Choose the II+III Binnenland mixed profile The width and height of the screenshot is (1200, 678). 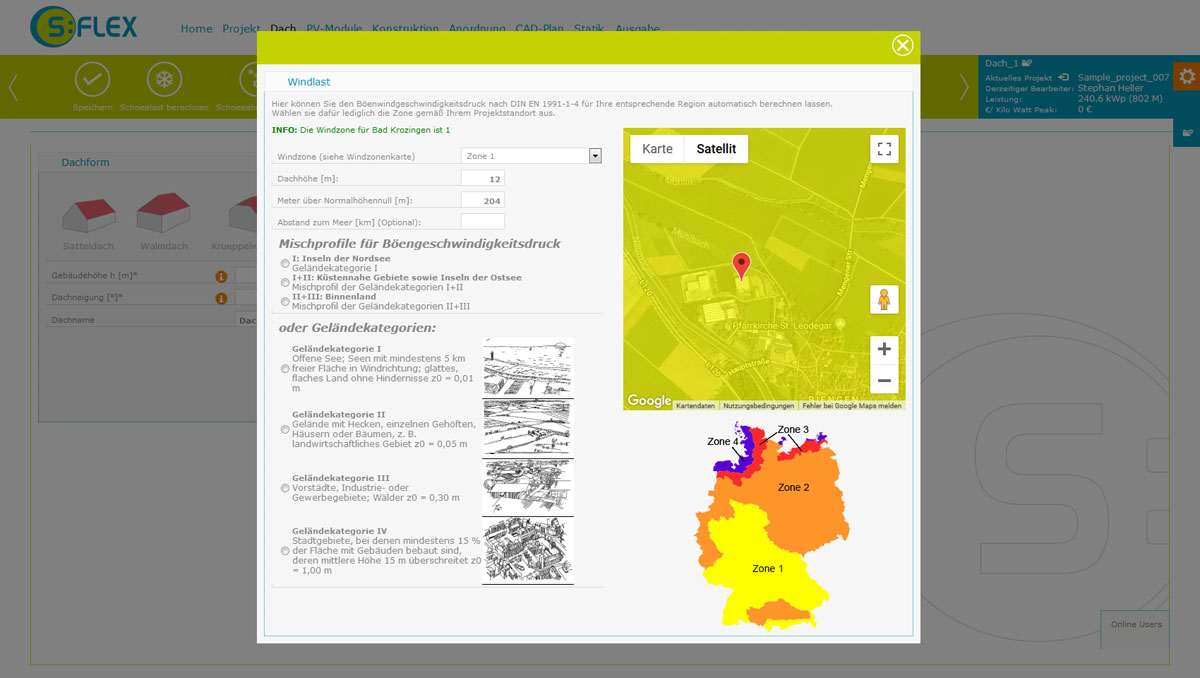pos(286,301)
